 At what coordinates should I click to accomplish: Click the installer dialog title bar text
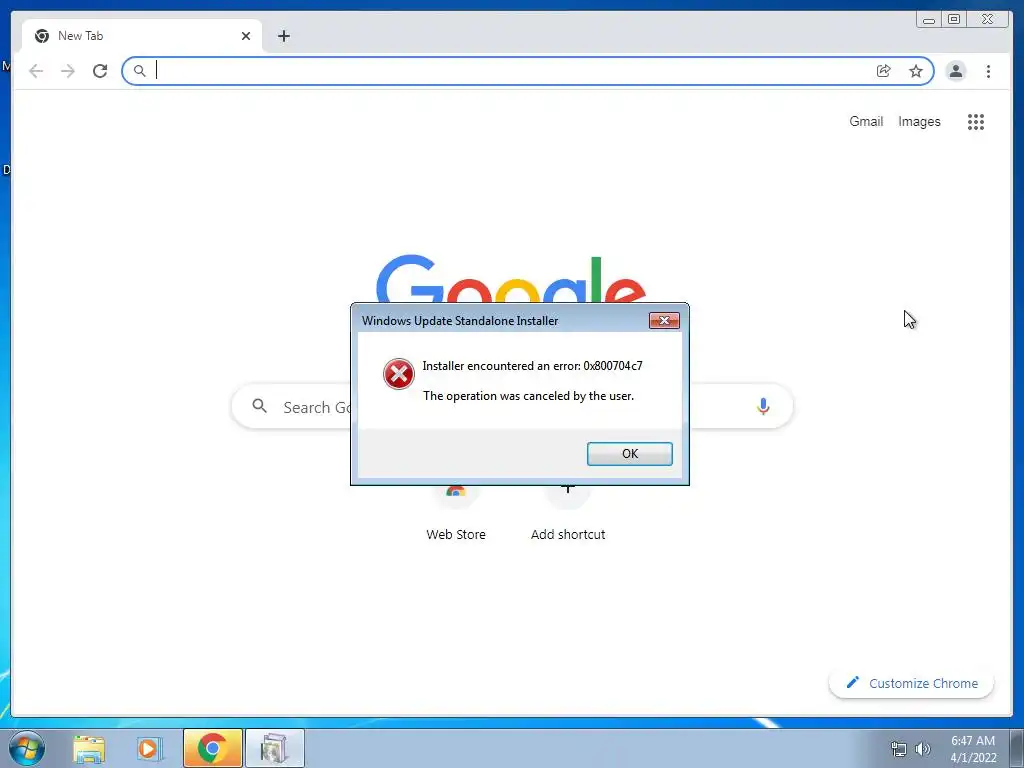(x=460, y=321)
